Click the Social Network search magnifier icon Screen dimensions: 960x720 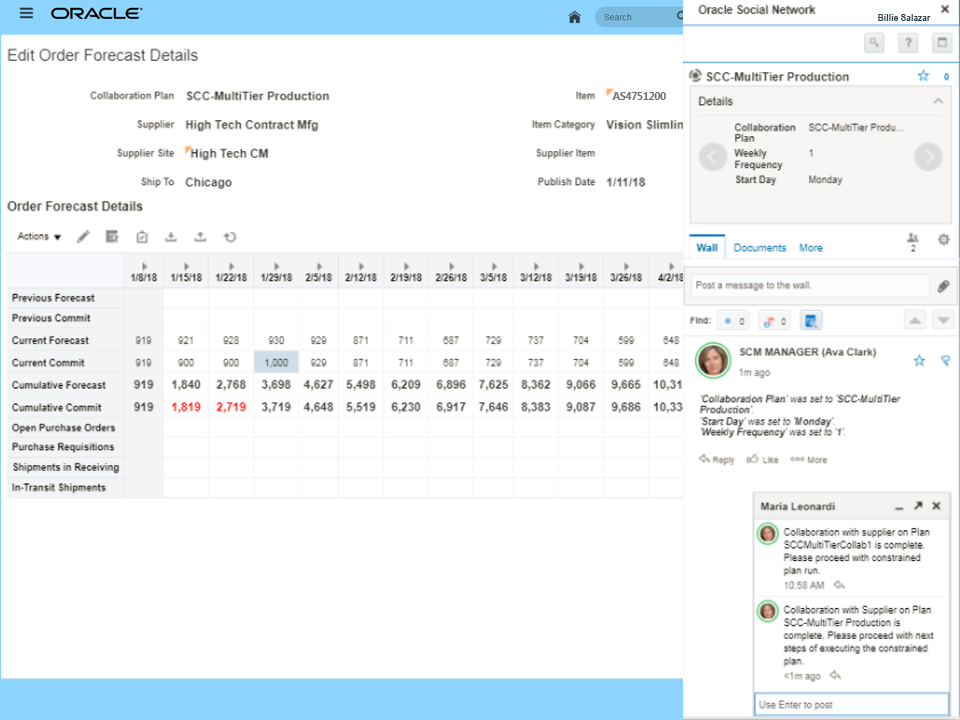874,43
